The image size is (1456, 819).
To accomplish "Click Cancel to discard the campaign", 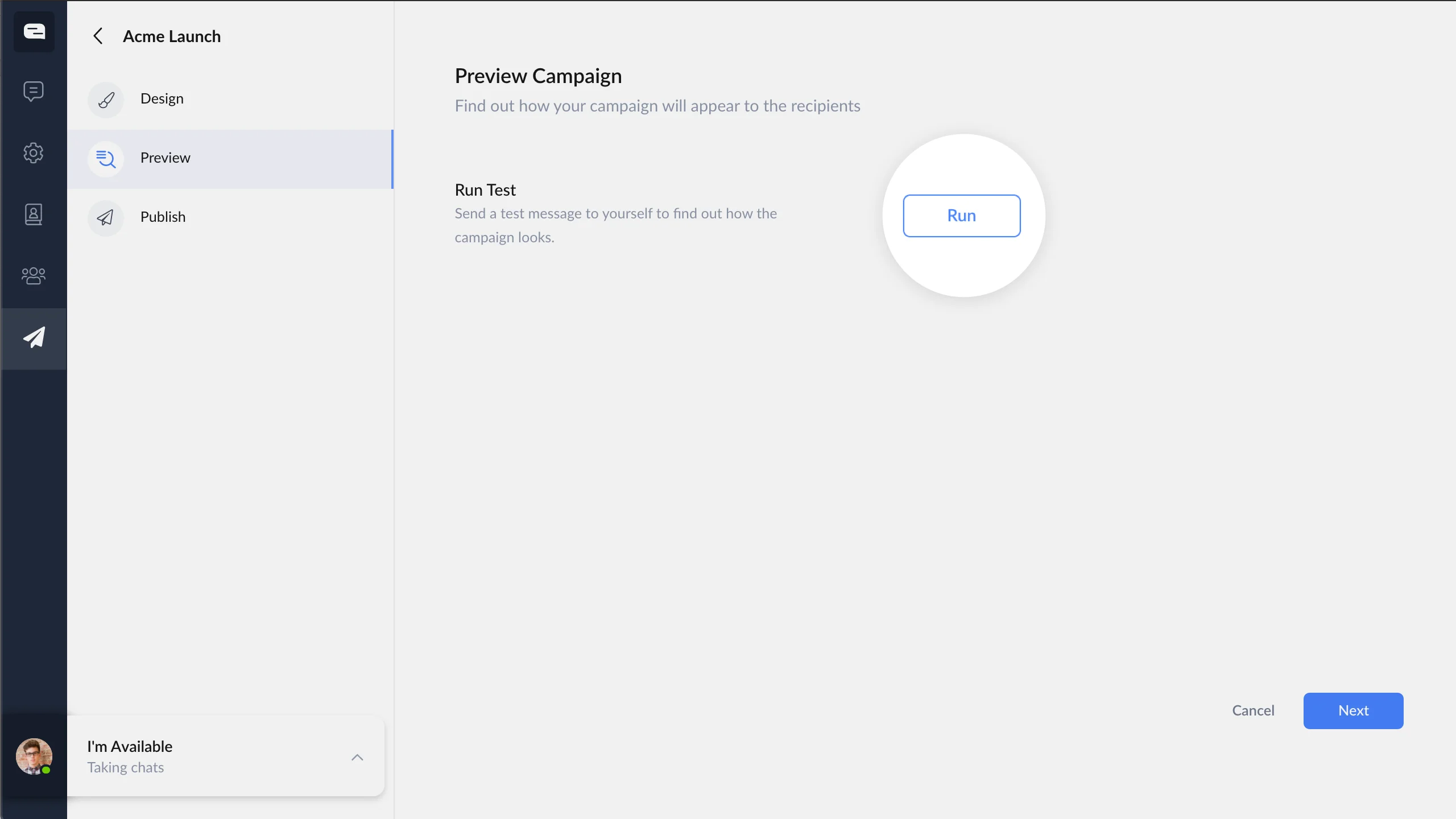I will 1253,710.
